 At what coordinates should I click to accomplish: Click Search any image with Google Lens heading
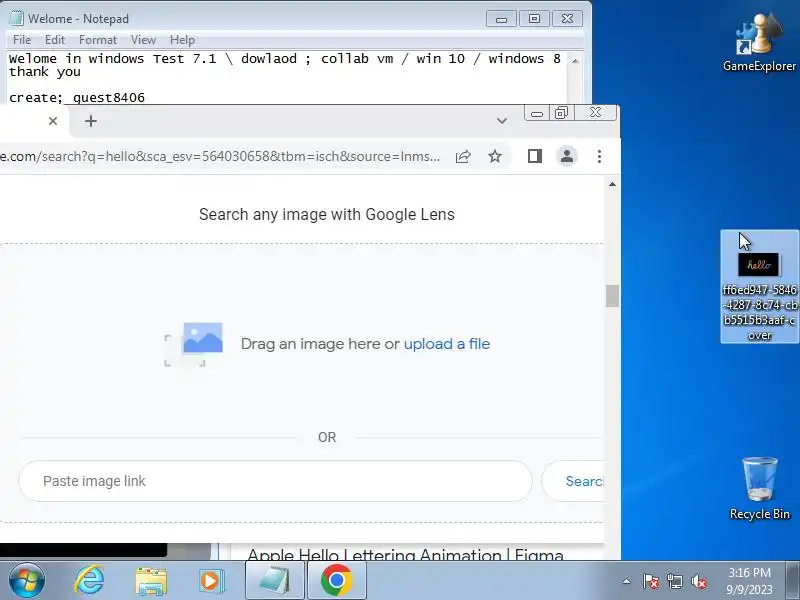(327, 214)
